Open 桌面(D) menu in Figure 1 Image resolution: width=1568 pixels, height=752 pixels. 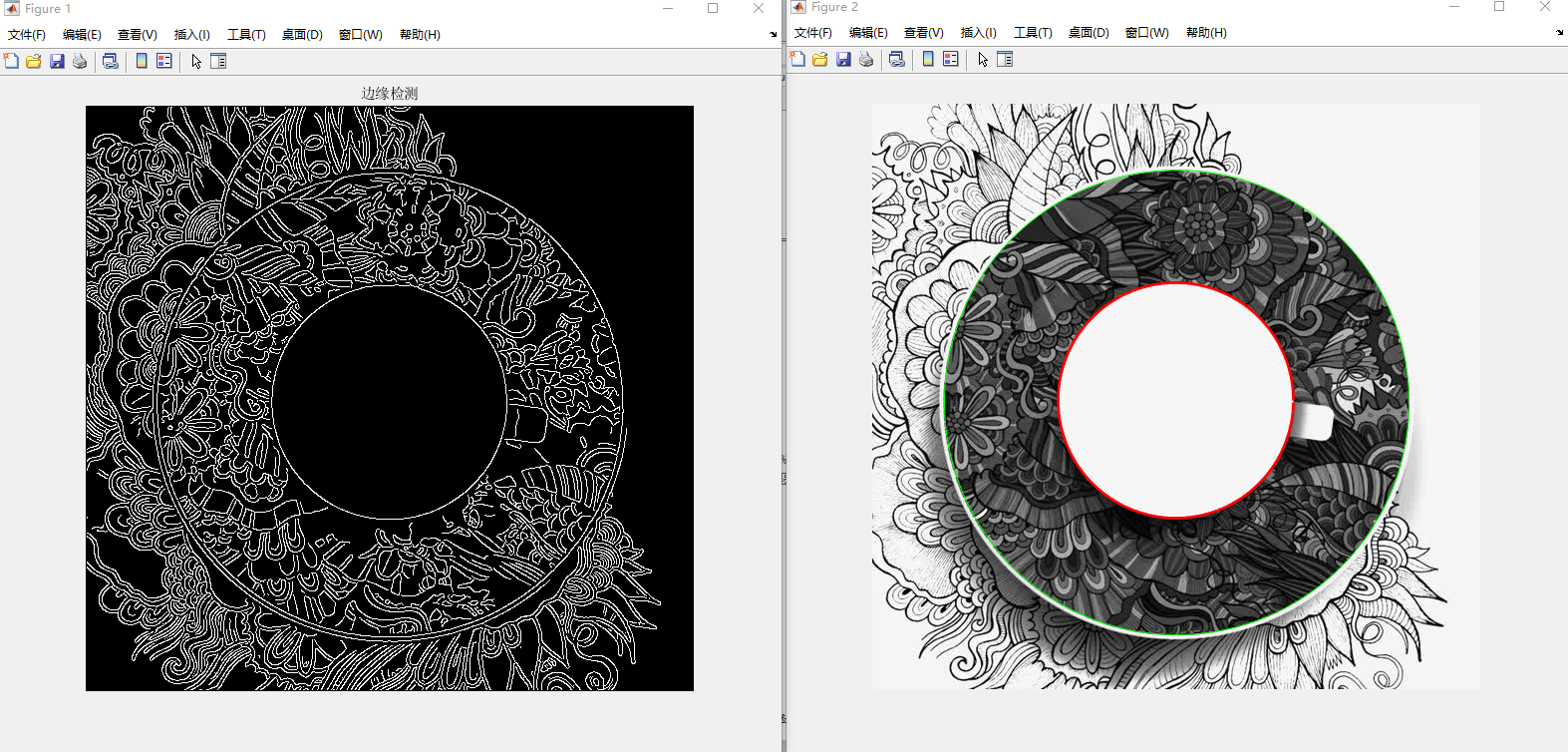302,34
